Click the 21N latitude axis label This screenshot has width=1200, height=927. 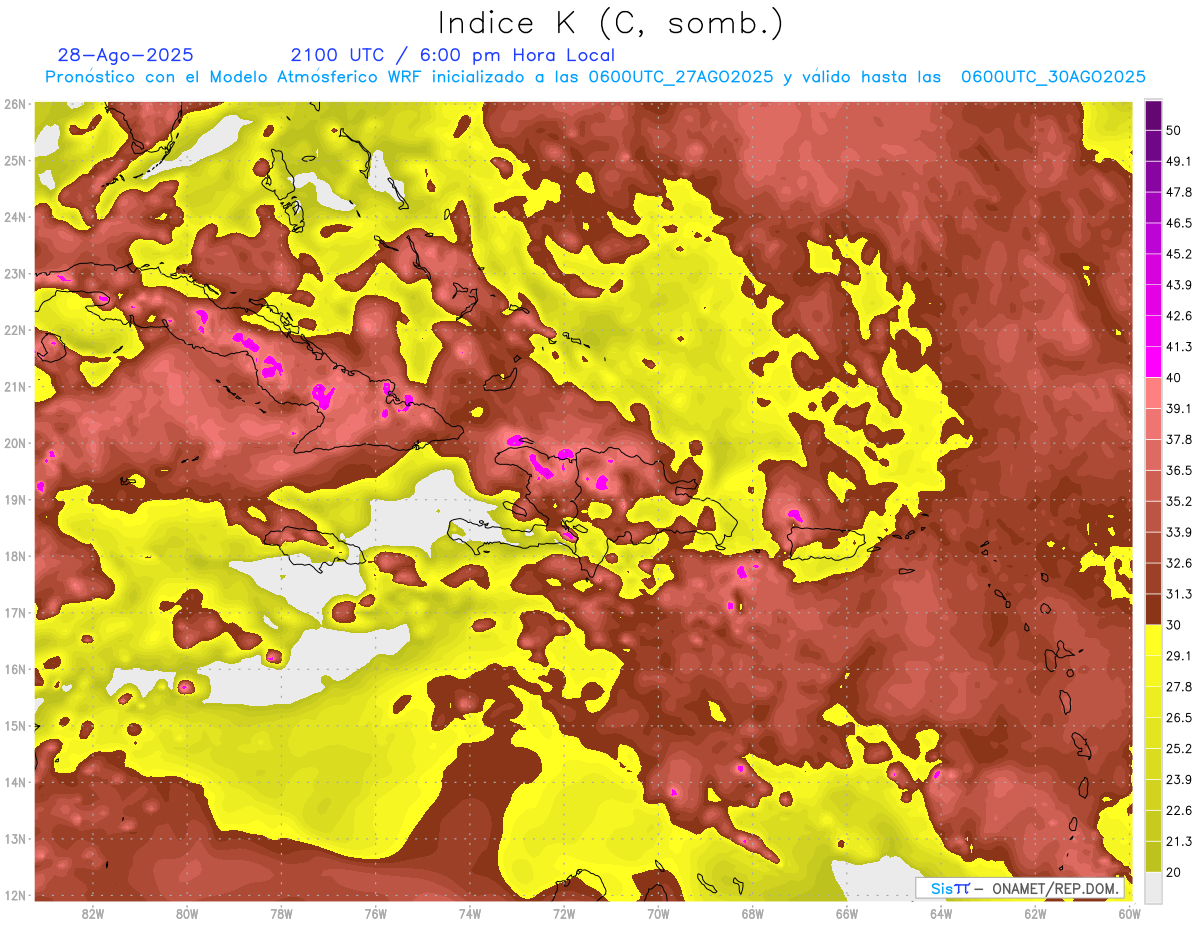tap(15, 386)
